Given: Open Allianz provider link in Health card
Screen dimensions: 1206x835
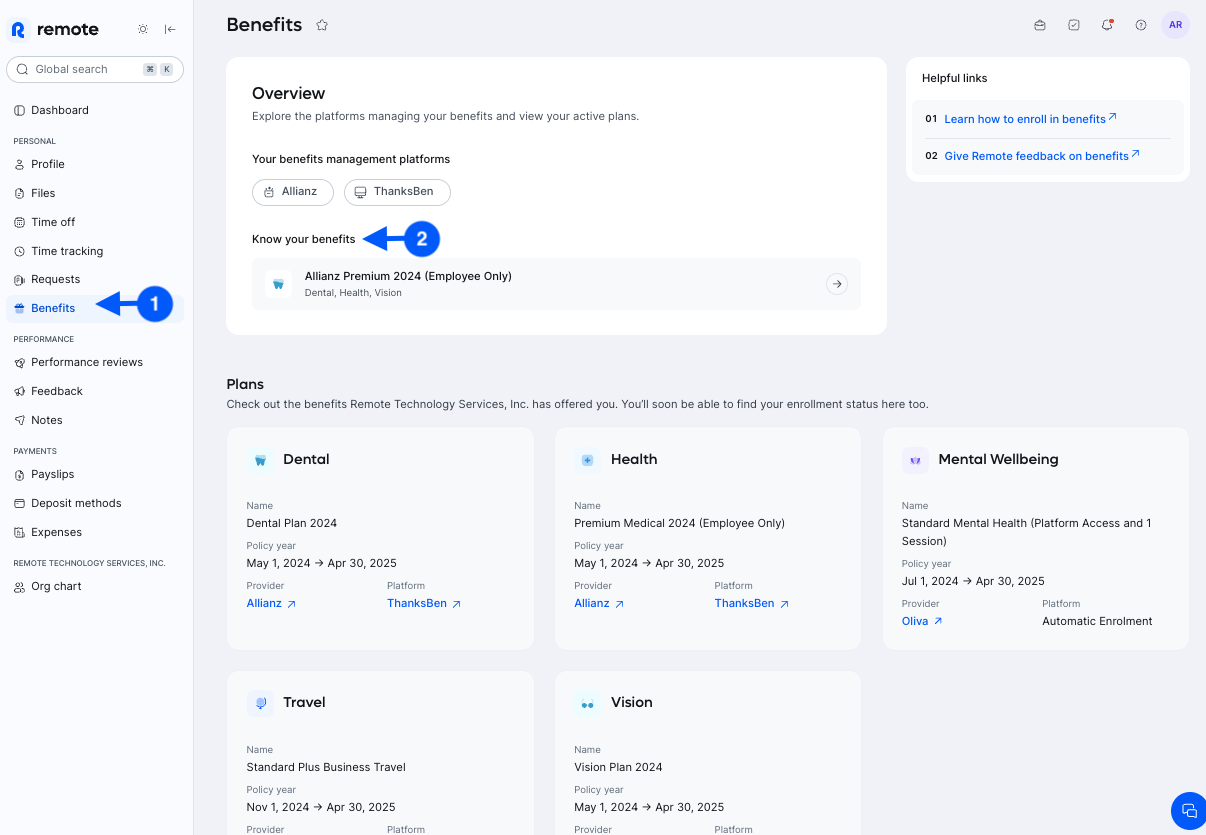Looking at the screenshot, I should (599, 604).
